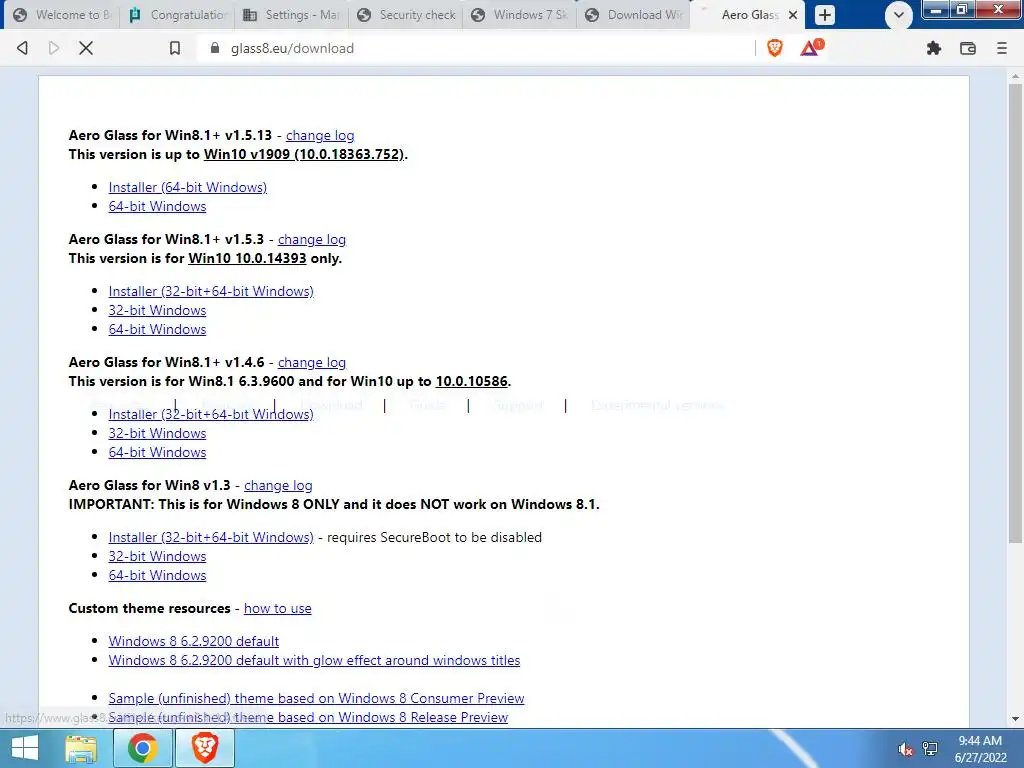Image resolution: width=1024 pixels, height=768 pixels.
Task: Launch Google Chrome from the taskbar
Action: pos(142,748)
